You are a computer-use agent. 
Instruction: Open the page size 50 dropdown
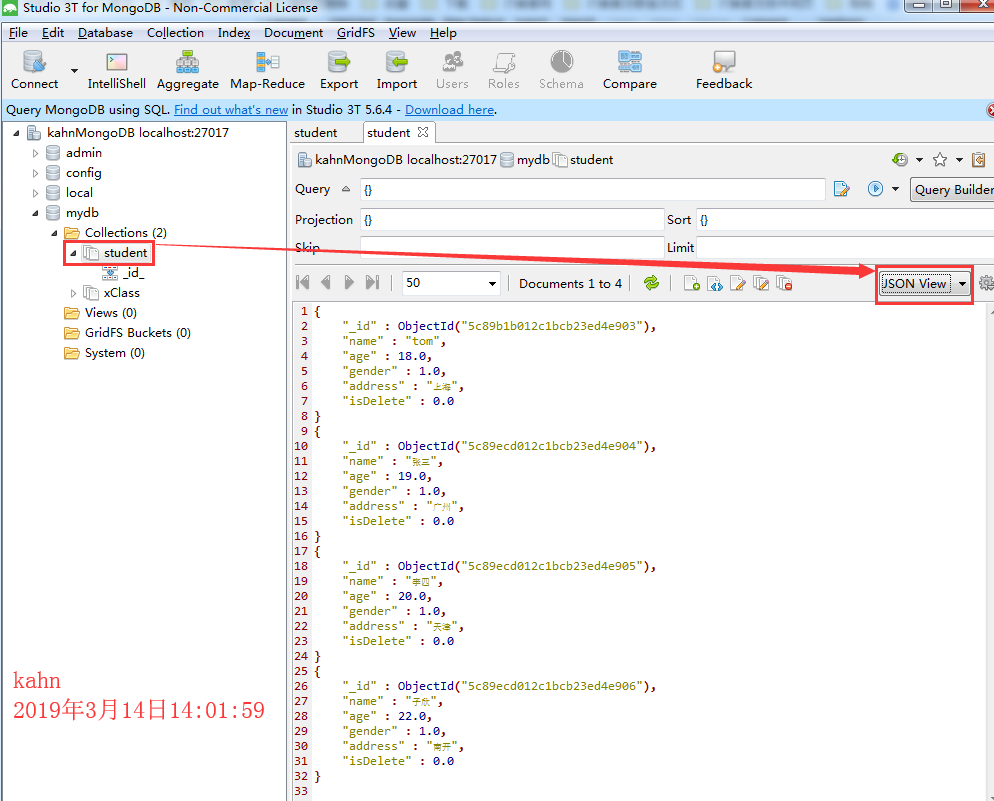pyautogui.click(x=492, y=283)
